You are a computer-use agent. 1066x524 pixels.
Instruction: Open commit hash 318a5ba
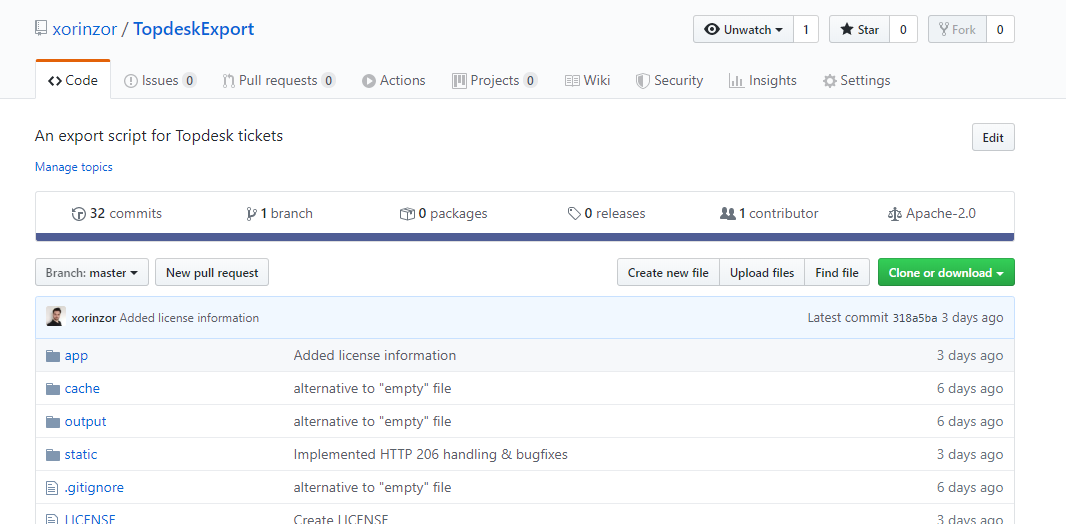tap(915, 317)
